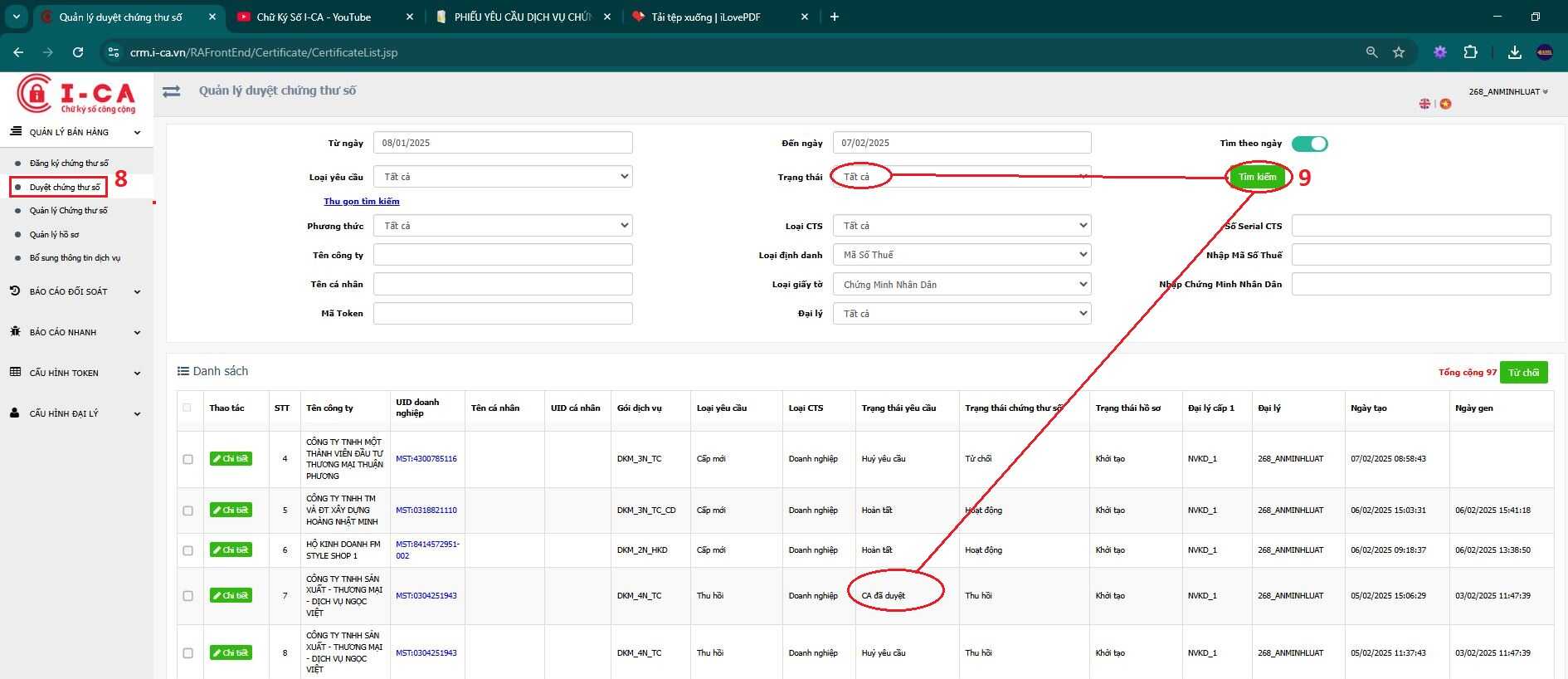This screenshot has width=1568, height=679.
Task: Open the 'Loại giấy tờ' dropdown
Action: [x=962, y=285]
